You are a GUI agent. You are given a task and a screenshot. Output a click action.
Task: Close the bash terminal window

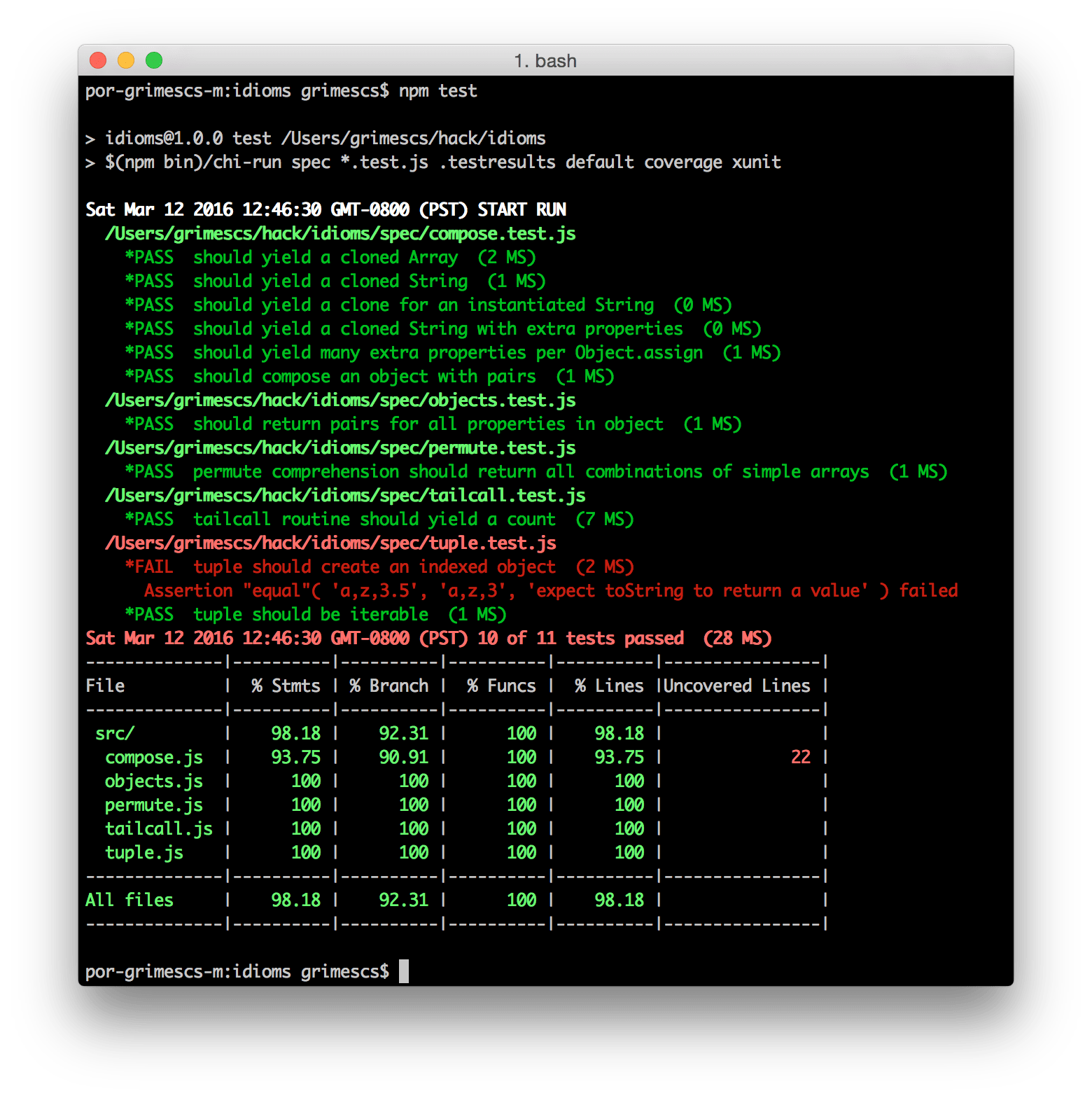pyautogui.click(x=98, y=60)
